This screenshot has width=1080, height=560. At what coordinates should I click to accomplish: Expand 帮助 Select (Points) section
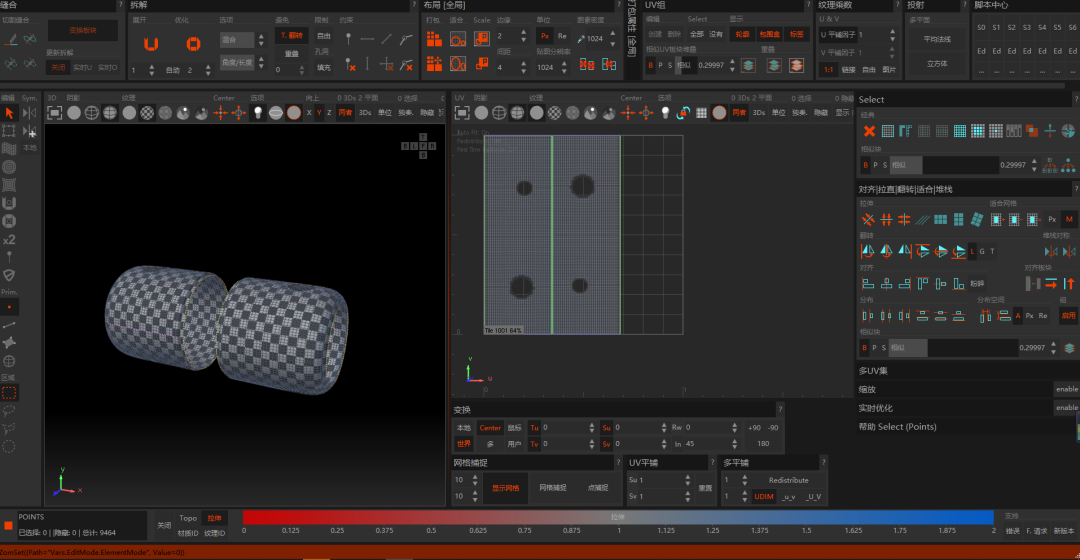point(967,426)
